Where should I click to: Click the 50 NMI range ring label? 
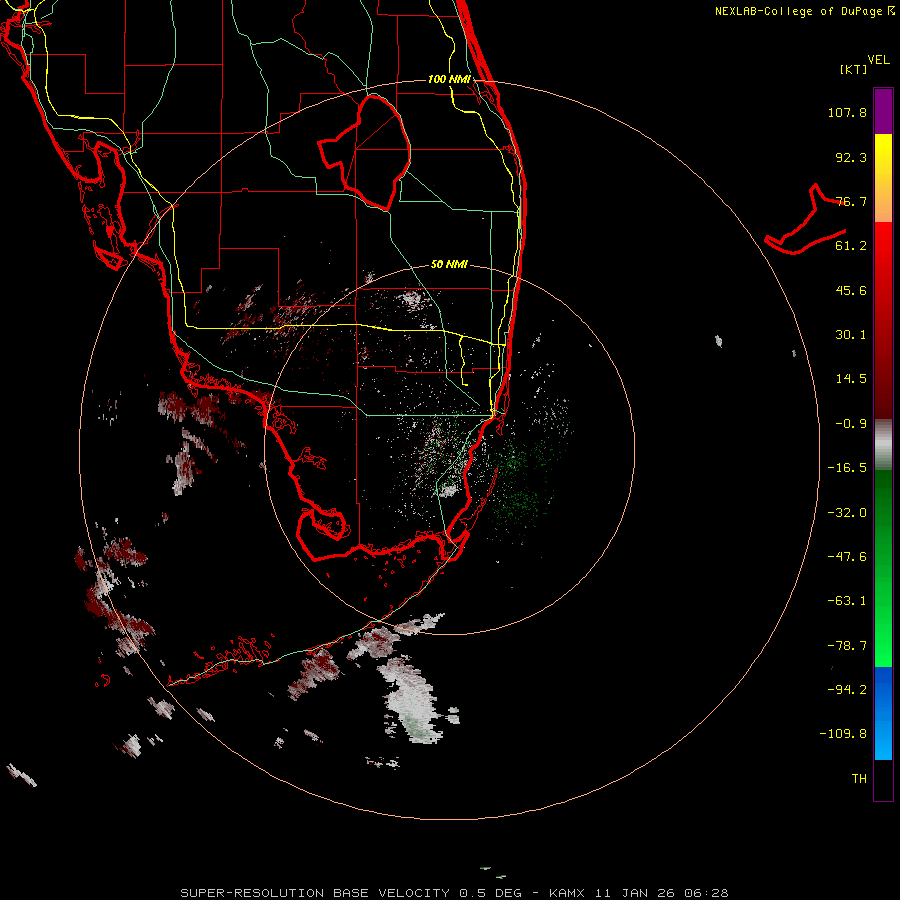pyautogui.click(x=449, y=264)
